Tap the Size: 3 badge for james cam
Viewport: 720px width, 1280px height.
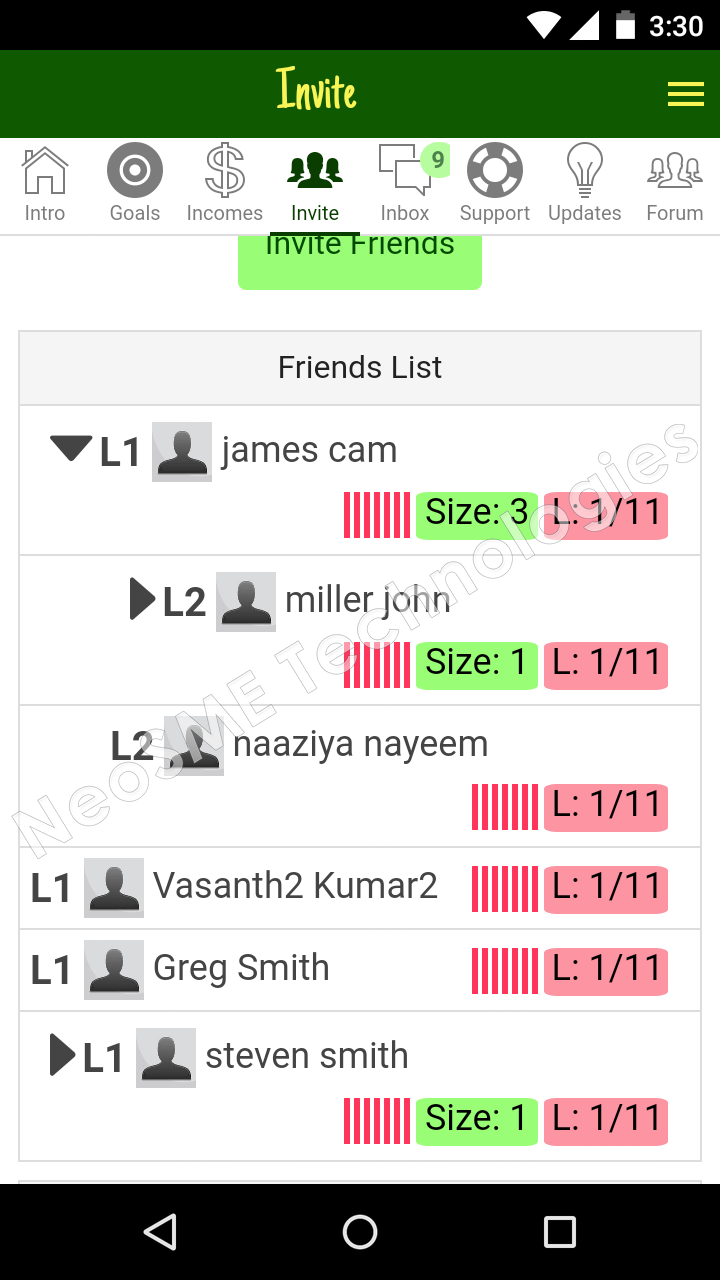(476, 515)
